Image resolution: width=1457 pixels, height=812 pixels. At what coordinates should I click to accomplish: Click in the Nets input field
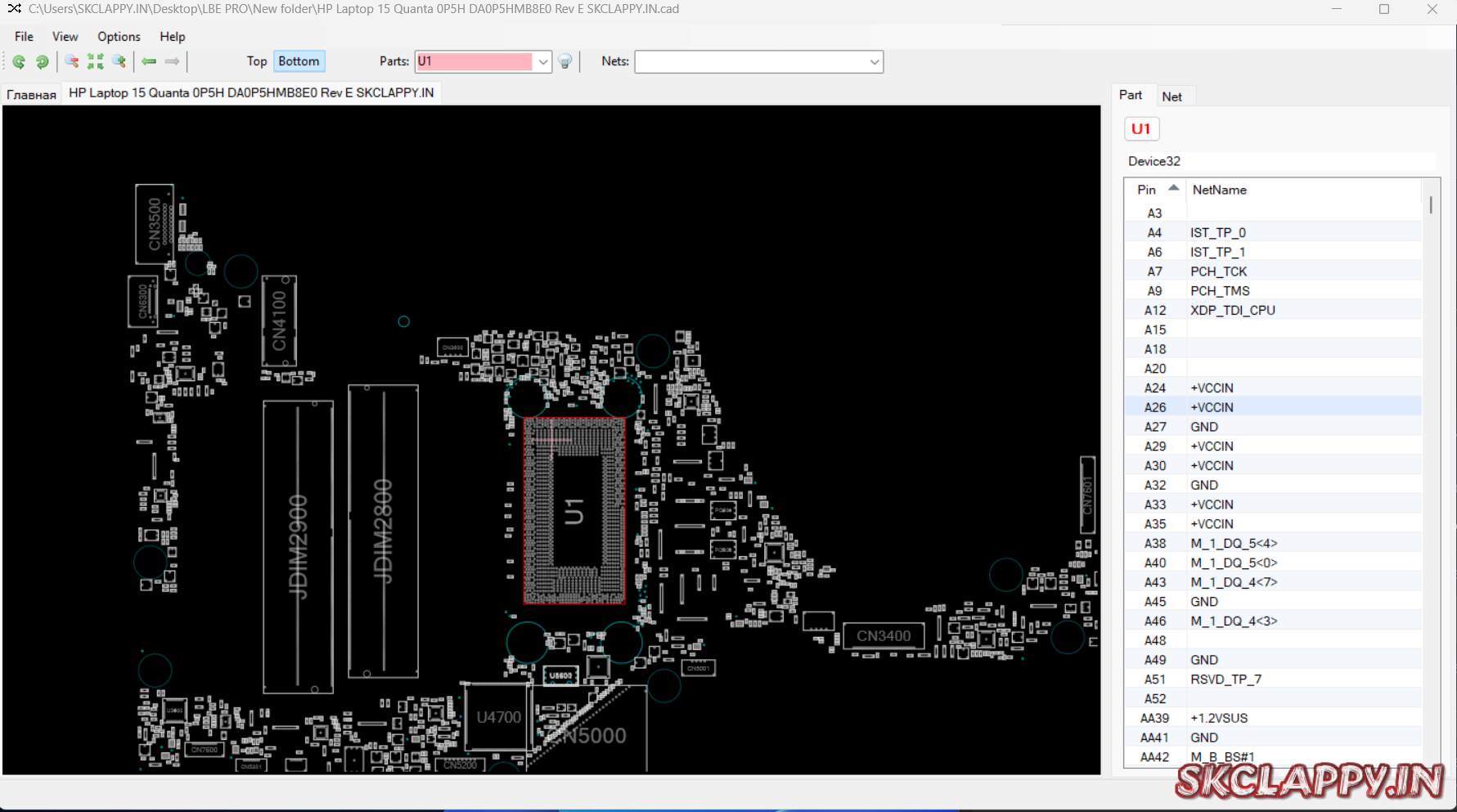click(x=751, y=61)
